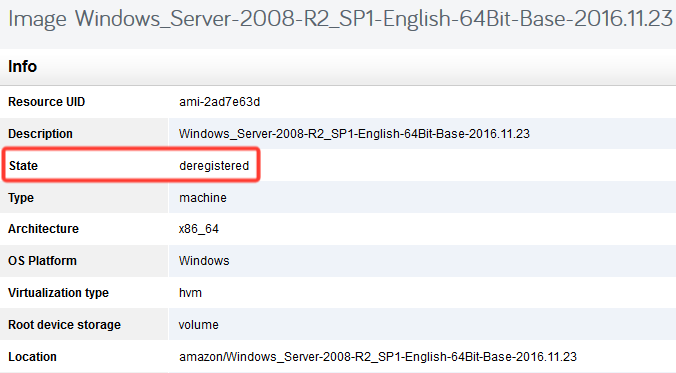Select the amazon/Windows_Server location value

(378, 357)
